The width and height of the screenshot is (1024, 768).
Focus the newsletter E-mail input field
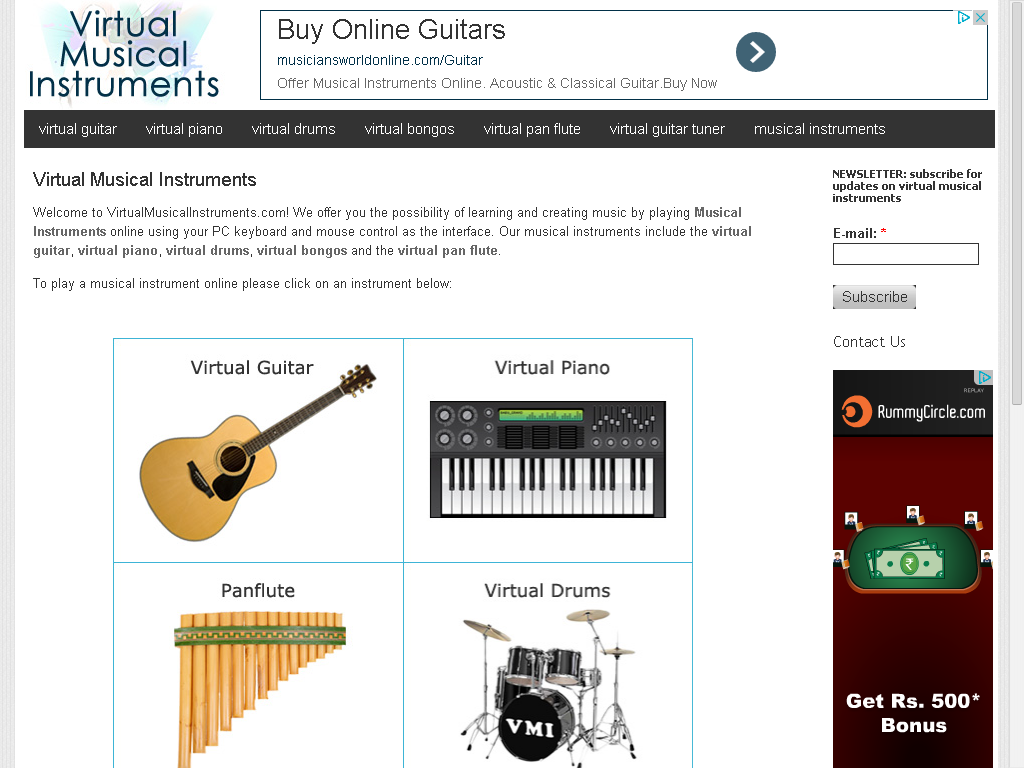905,254
